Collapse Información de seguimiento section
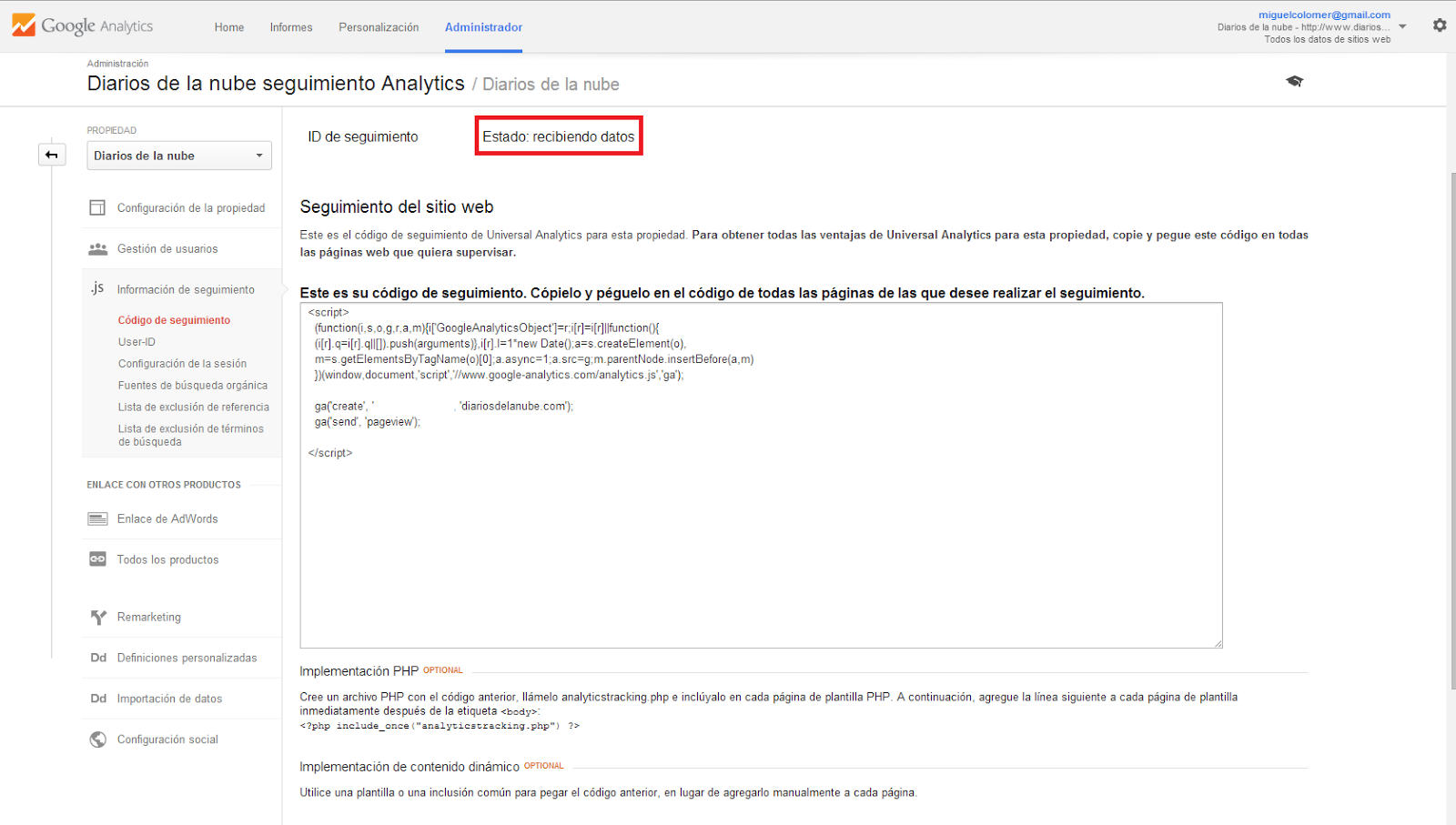This screenshot has width=1456, height=825. 186,290
